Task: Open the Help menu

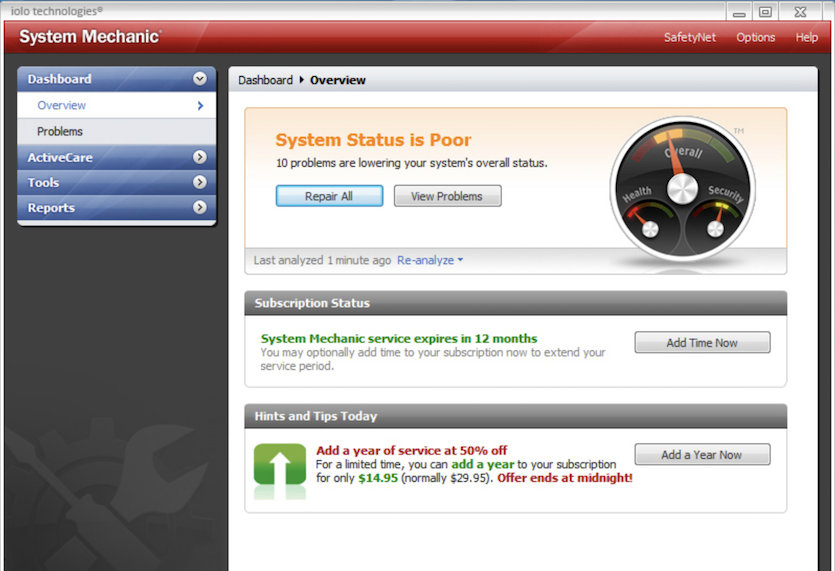Action: pyautogui.click(x=807, y=37)
